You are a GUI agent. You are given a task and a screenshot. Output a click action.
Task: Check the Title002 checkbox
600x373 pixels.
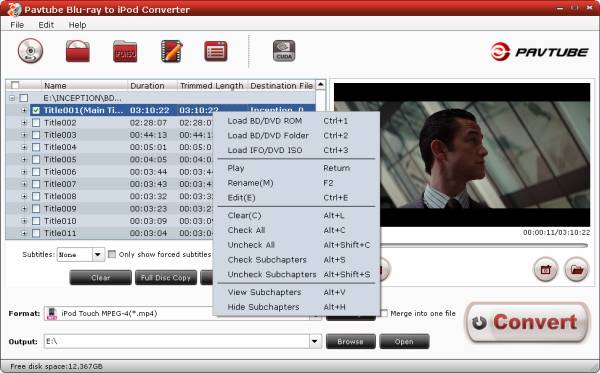pyautogui.click(x=36, y=123)
